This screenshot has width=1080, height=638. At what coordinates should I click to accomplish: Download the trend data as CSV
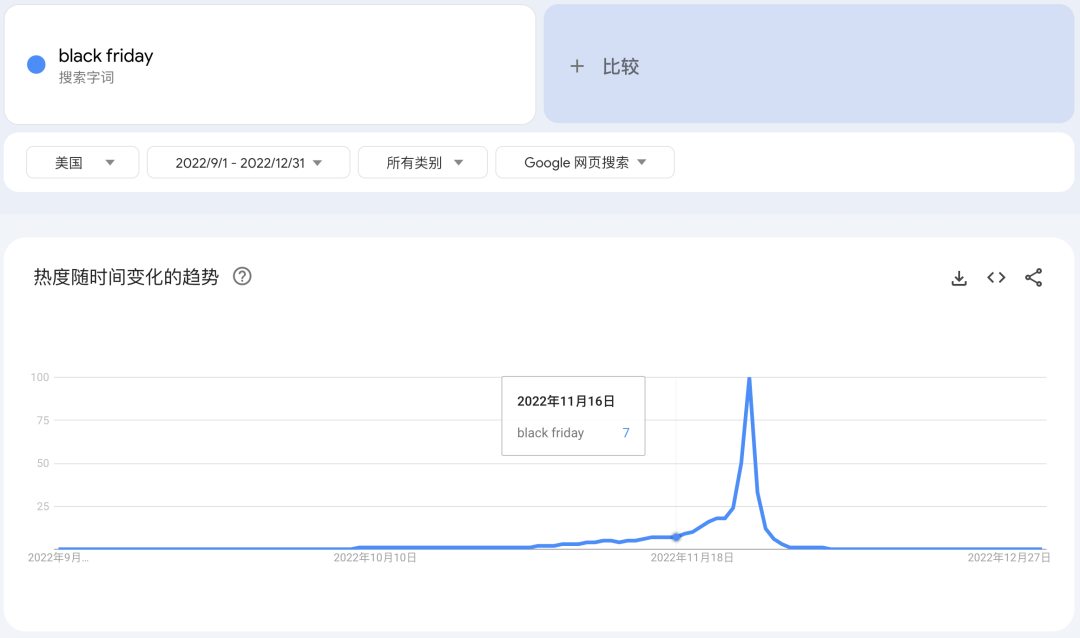tap(958, 278)
